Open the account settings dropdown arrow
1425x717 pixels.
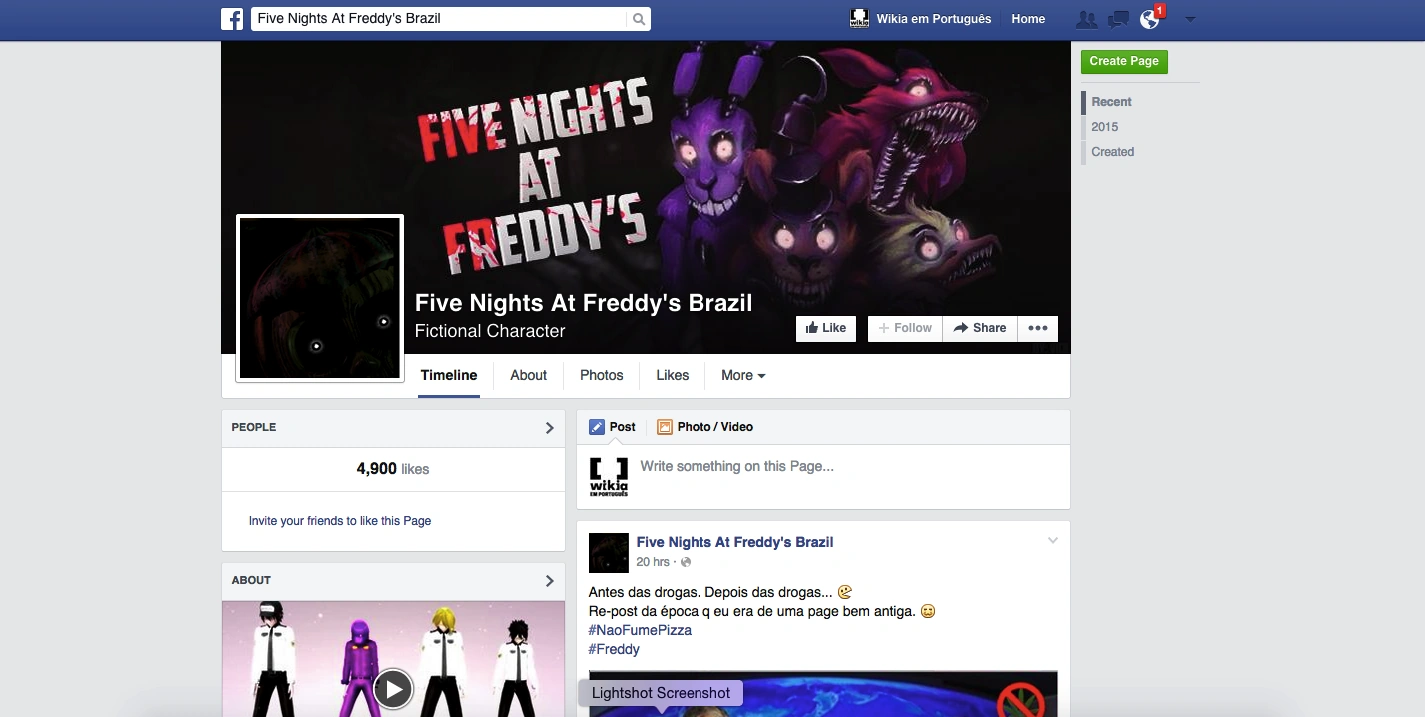click(1189, 19)
